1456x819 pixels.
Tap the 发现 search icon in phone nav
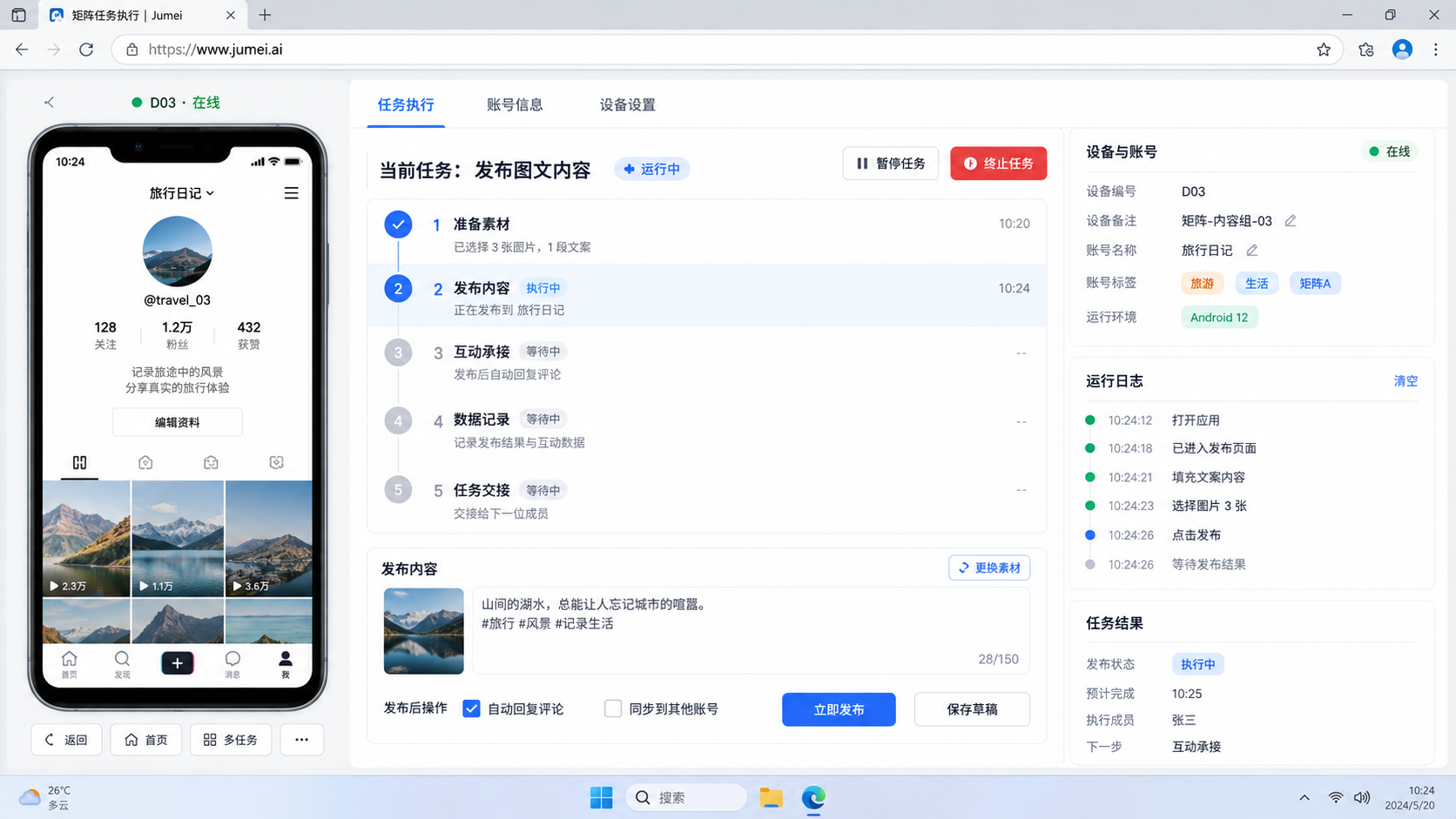tap(122, 664)
